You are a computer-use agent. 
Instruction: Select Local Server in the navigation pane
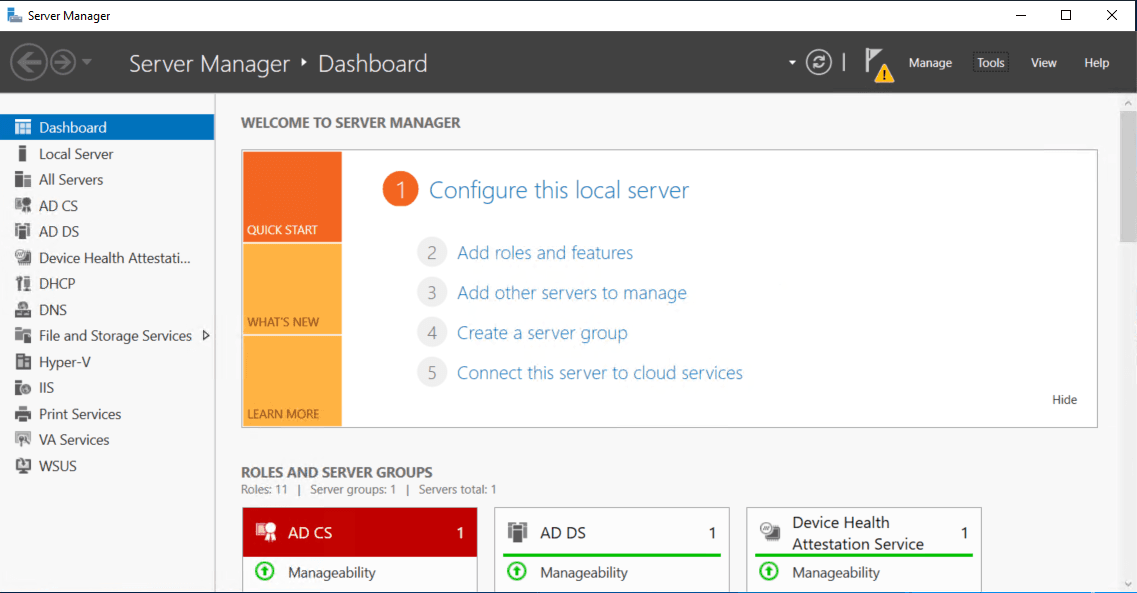pos(107,154)
